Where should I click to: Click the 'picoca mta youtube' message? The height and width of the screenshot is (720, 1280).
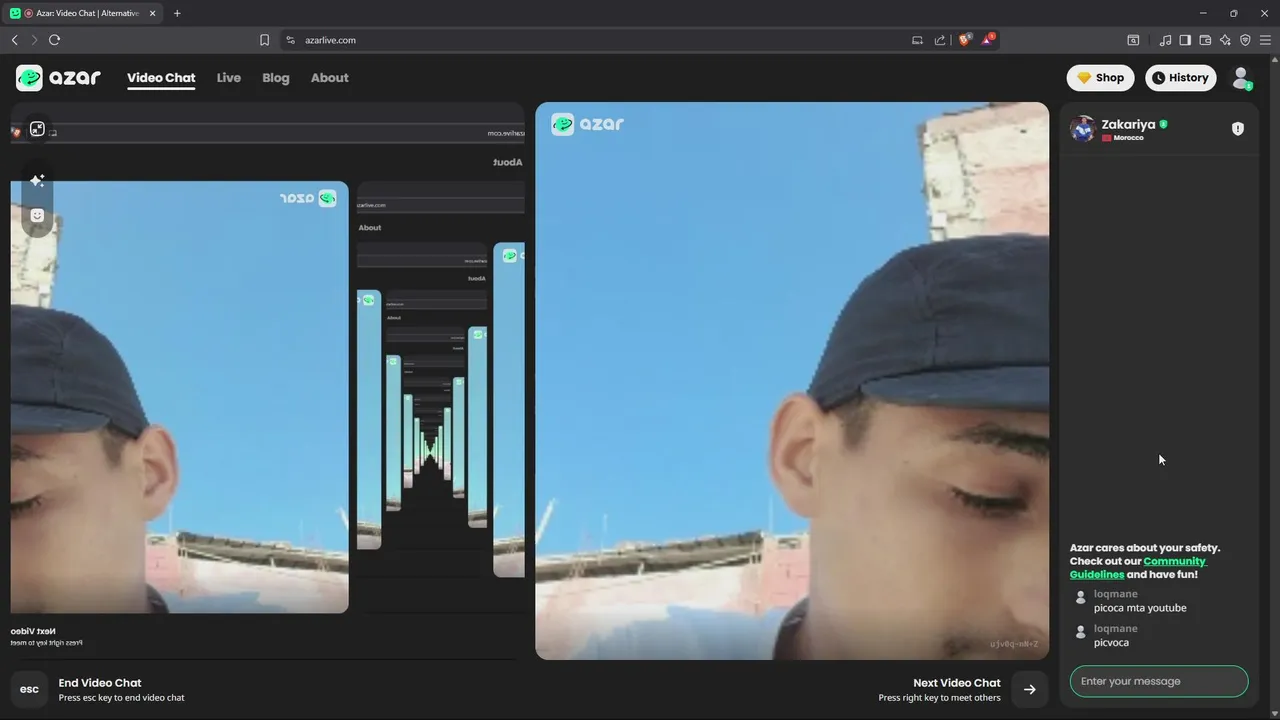pyautogui.click(x=1140, y=608)
